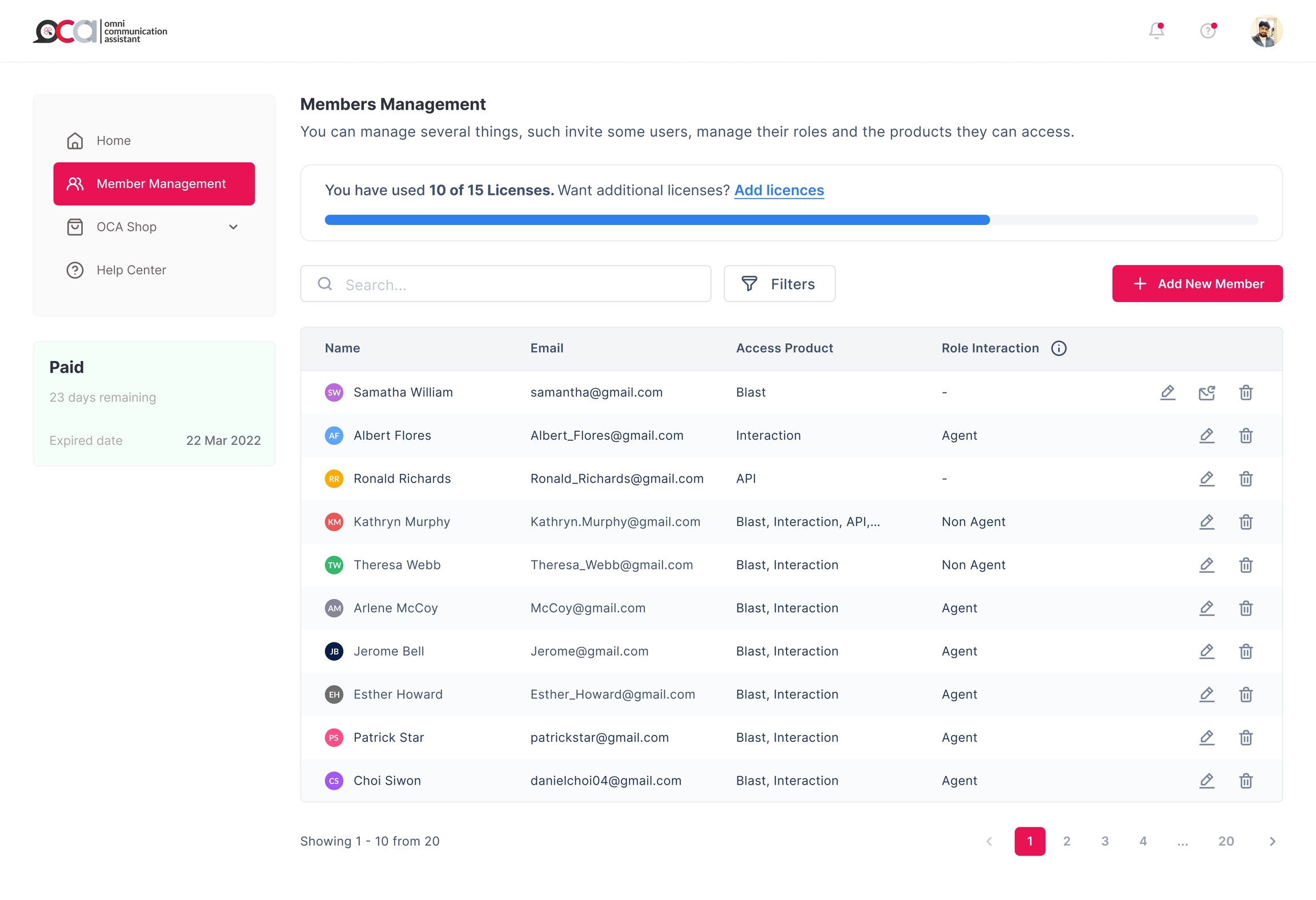Viewport: 1316px width, 900px height.
Task: Click the notification bell icon
Action: point(1156,31)
